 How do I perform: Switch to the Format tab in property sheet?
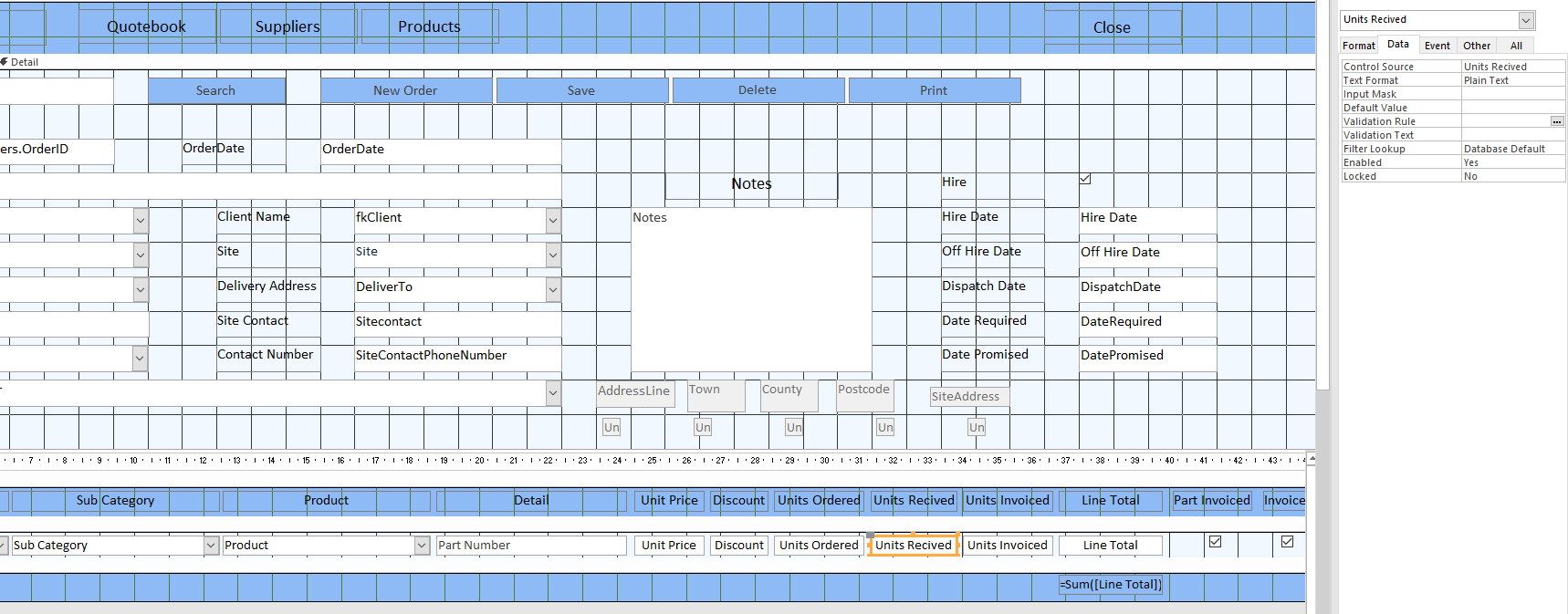pos(1358,46)
